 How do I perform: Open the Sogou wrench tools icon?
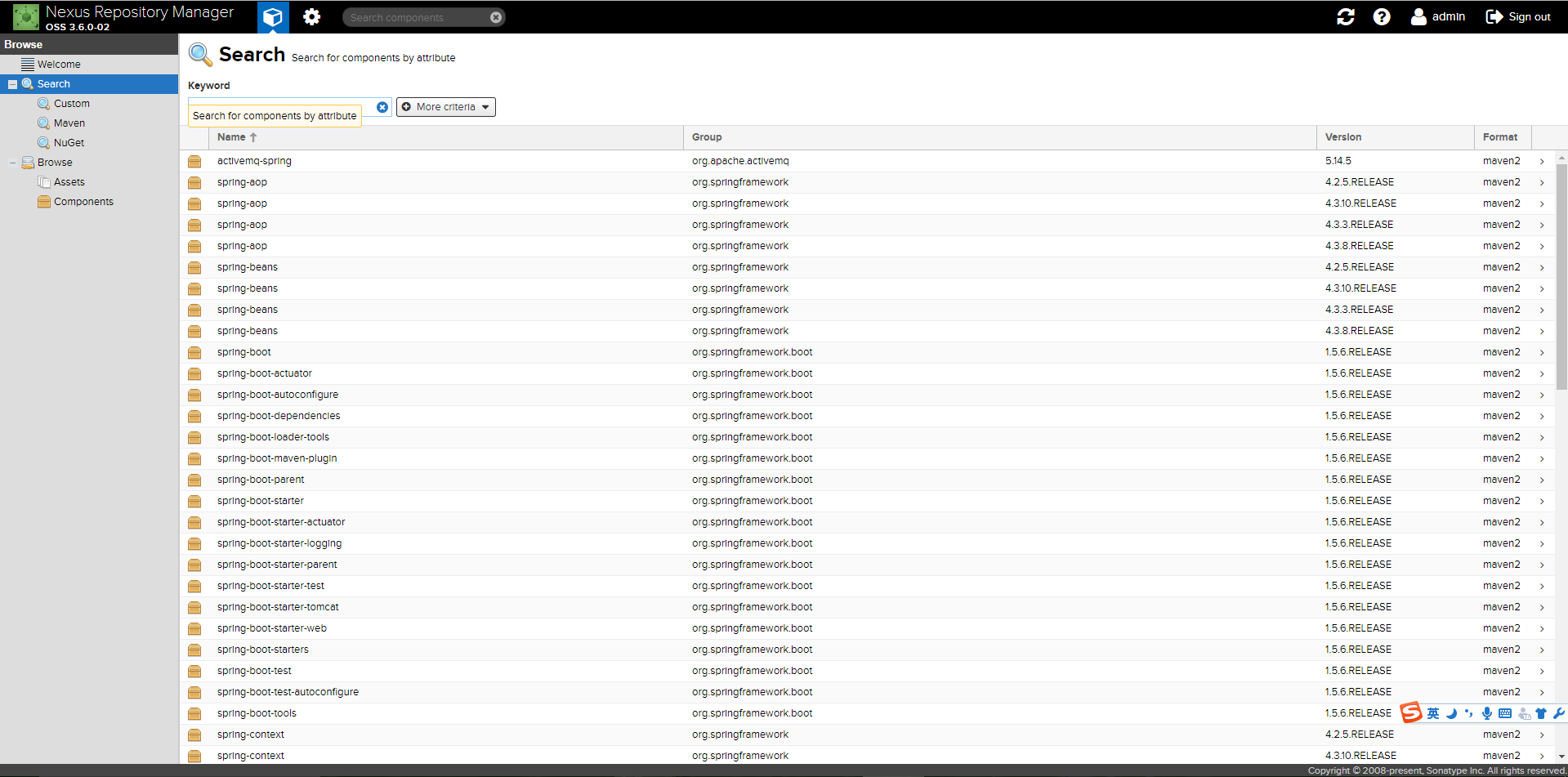coord(1559,713)
